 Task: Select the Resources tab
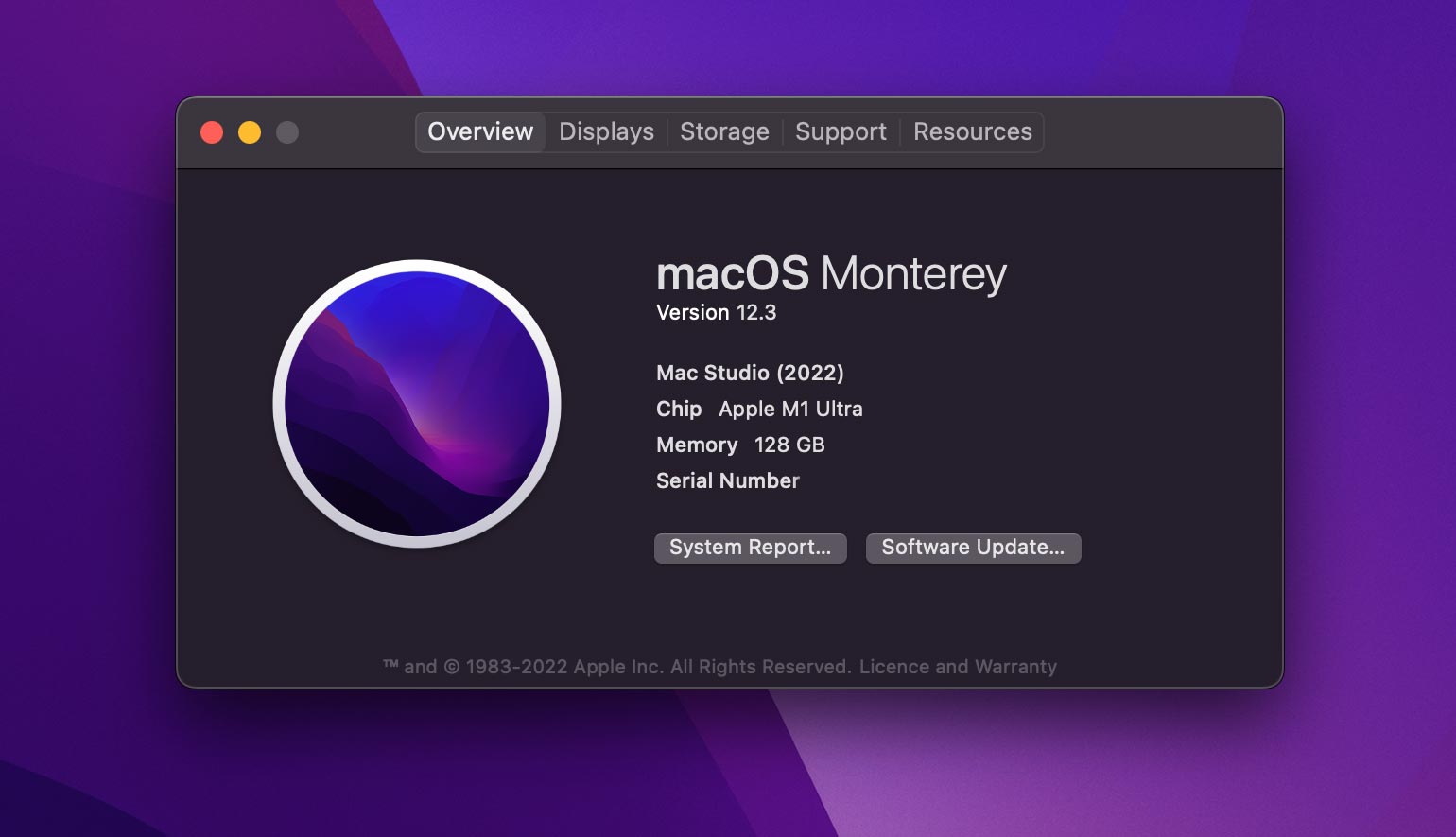pyautogui.click(x=972, y=131)
